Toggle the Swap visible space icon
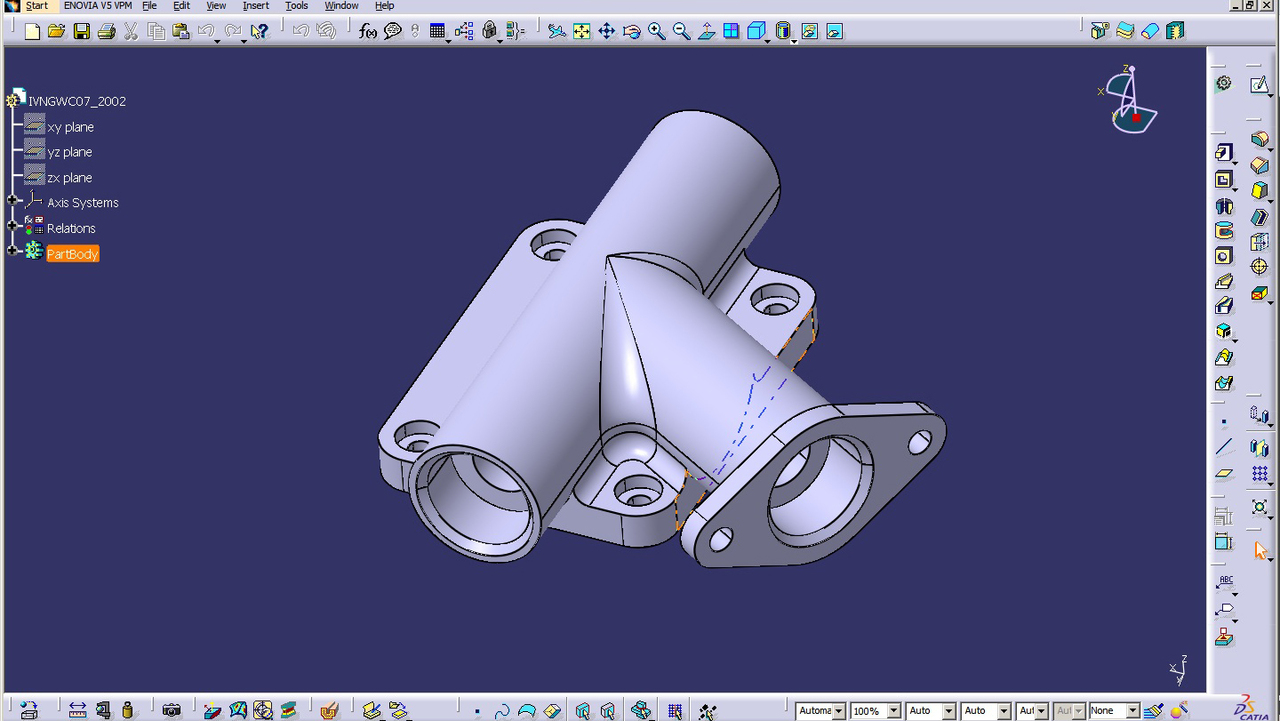 834,32
